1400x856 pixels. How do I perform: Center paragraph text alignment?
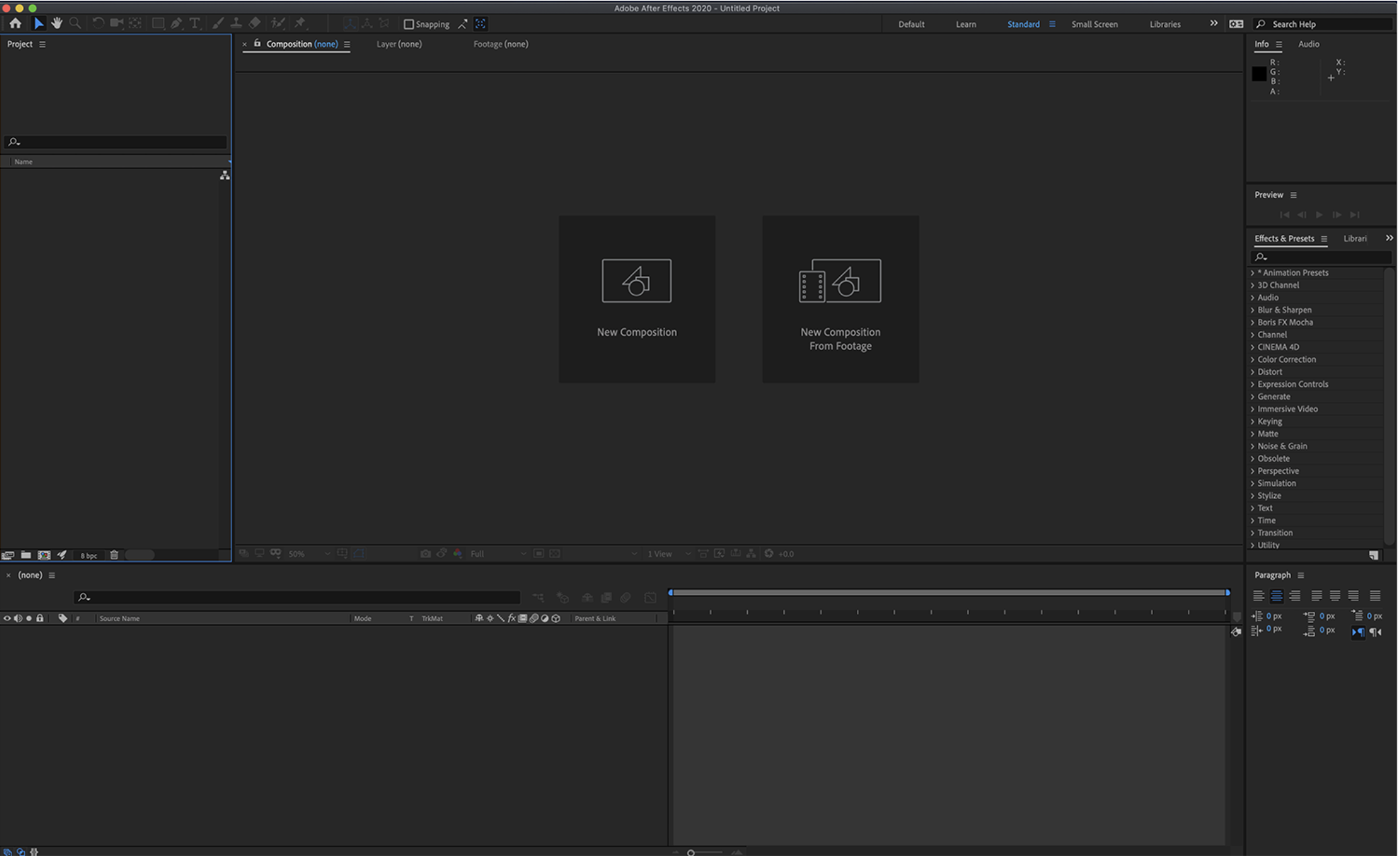[x=1276, y=596]
